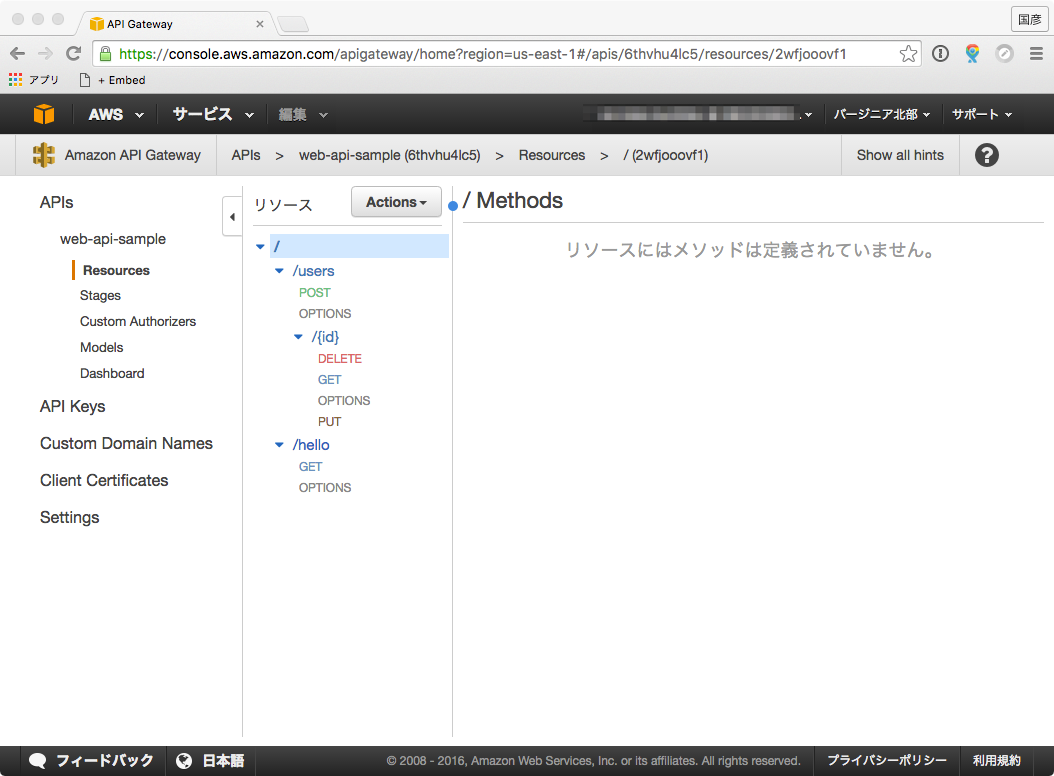The width and height of the screenshot is (1054, 776).
Task: Collapse the /hello resource arrow
Action: coord(279,445)
